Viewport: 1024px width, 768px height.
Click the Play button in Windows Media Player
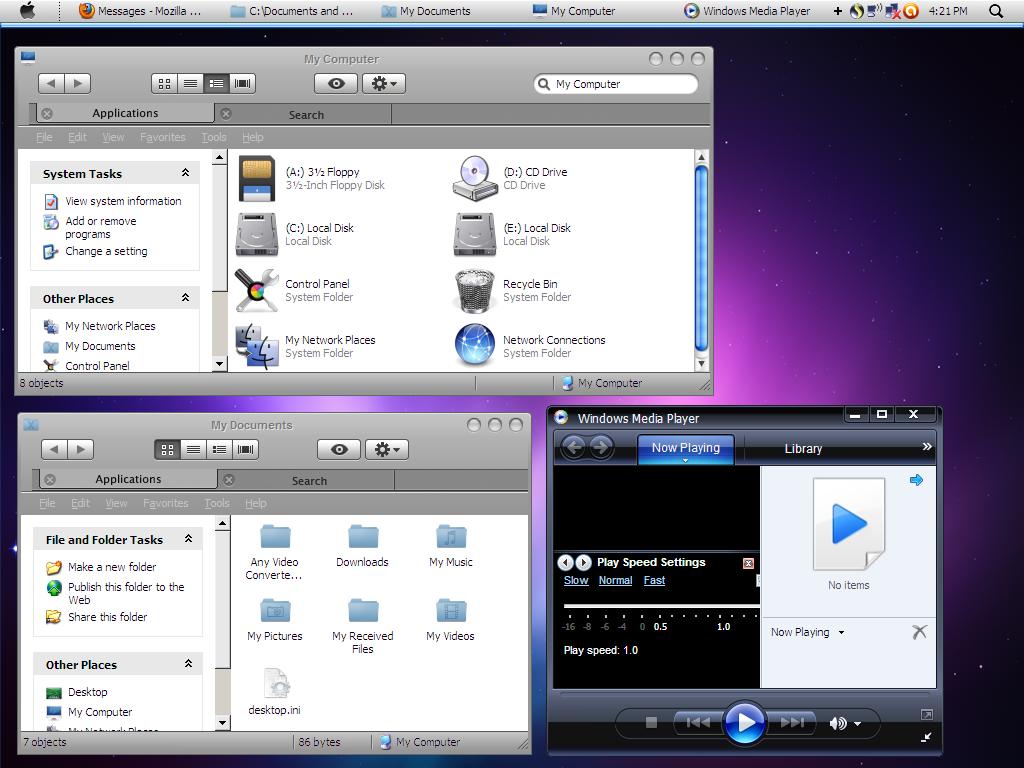coord(745,722)
